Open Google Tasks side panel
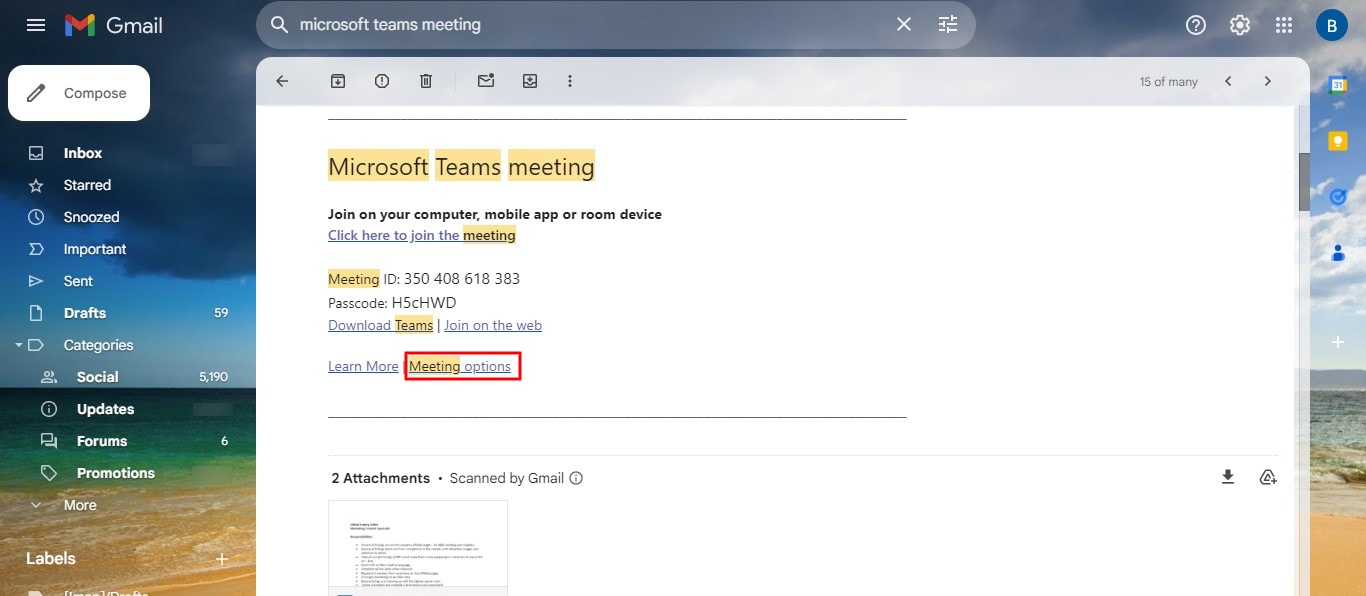1366x596 pixels. pyautogui.click(x=1338, y=197)
